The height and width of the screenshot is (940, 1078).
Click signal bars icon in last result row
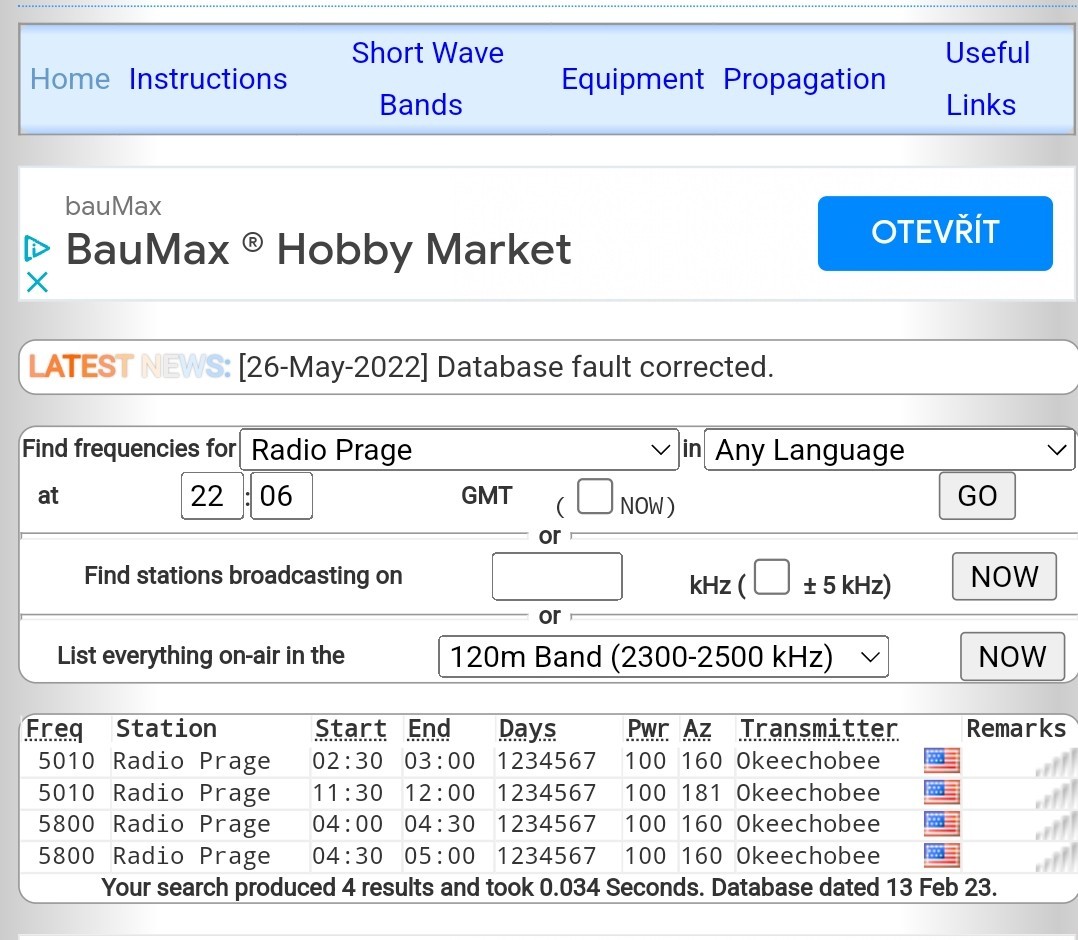(x=1057, y=858)
